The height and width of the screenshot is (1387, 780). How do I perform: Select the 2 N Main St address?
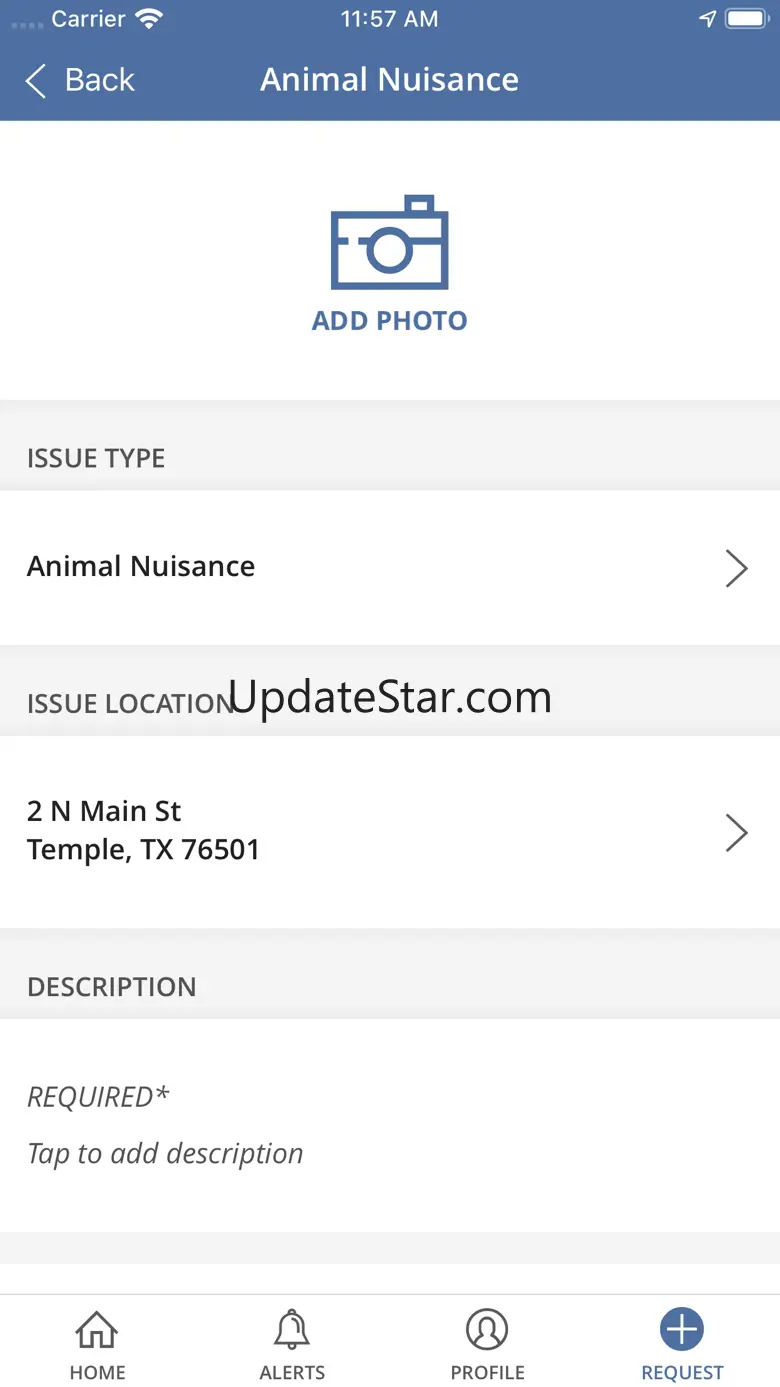143,830
